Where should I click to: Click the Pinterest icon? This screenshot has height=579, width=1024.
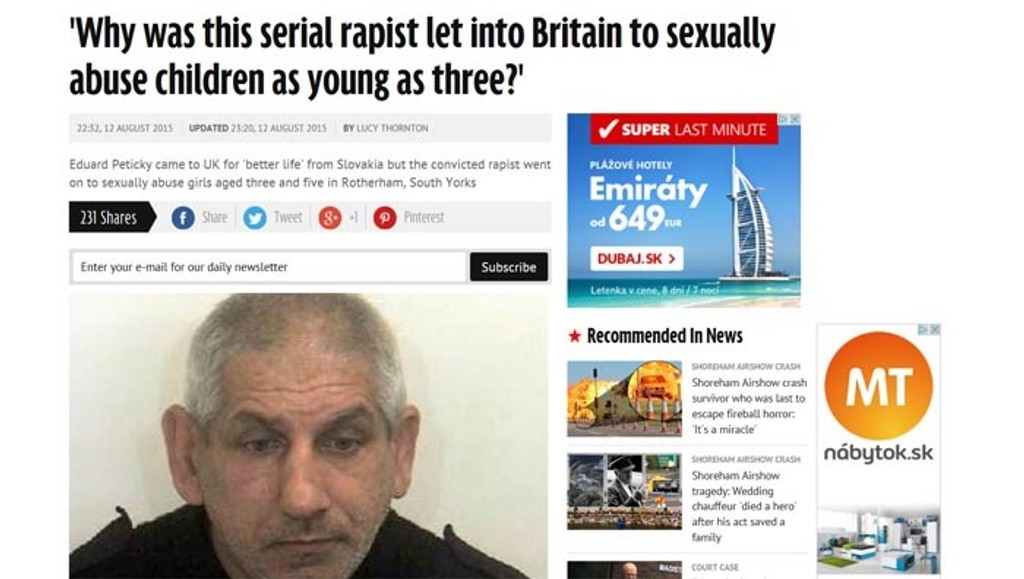(385, 217)
